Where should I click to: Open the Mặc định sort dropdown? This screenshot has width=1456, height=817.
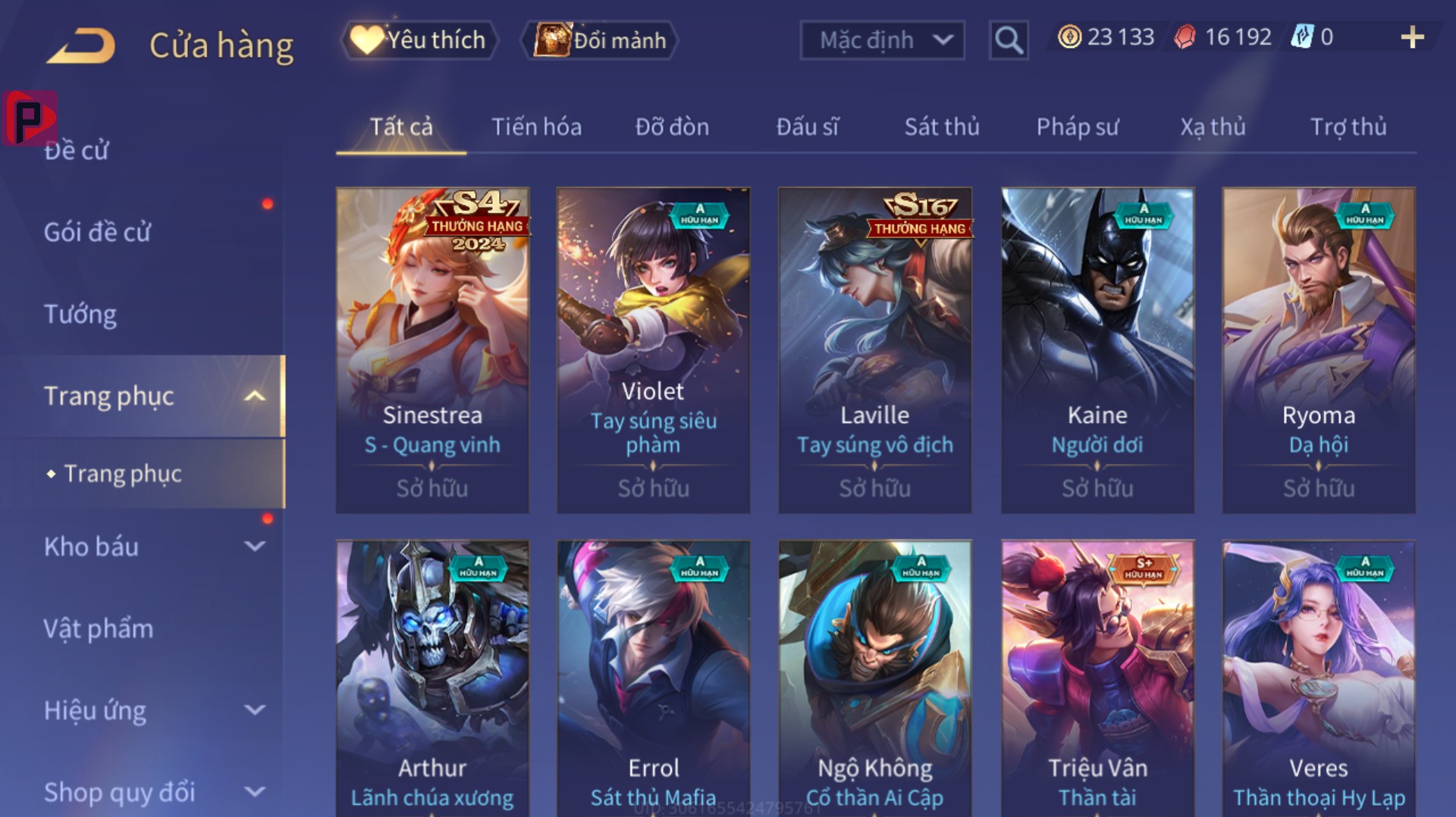882,39
